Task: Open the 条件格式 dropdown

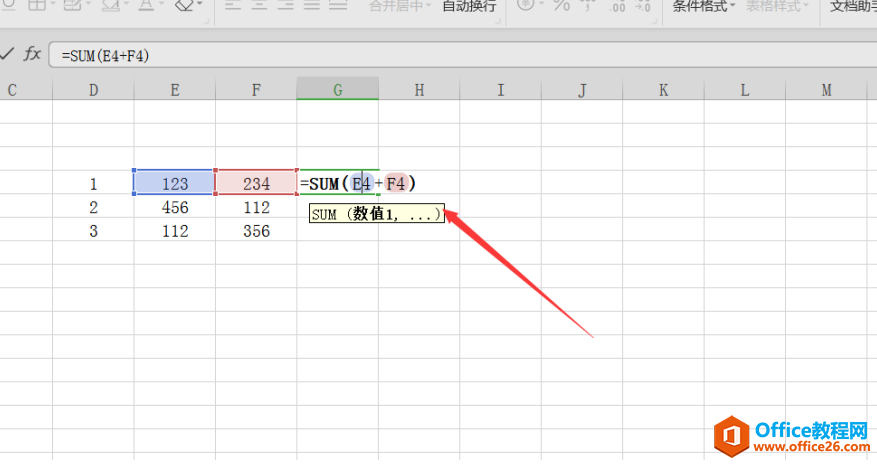Action: 704,6
